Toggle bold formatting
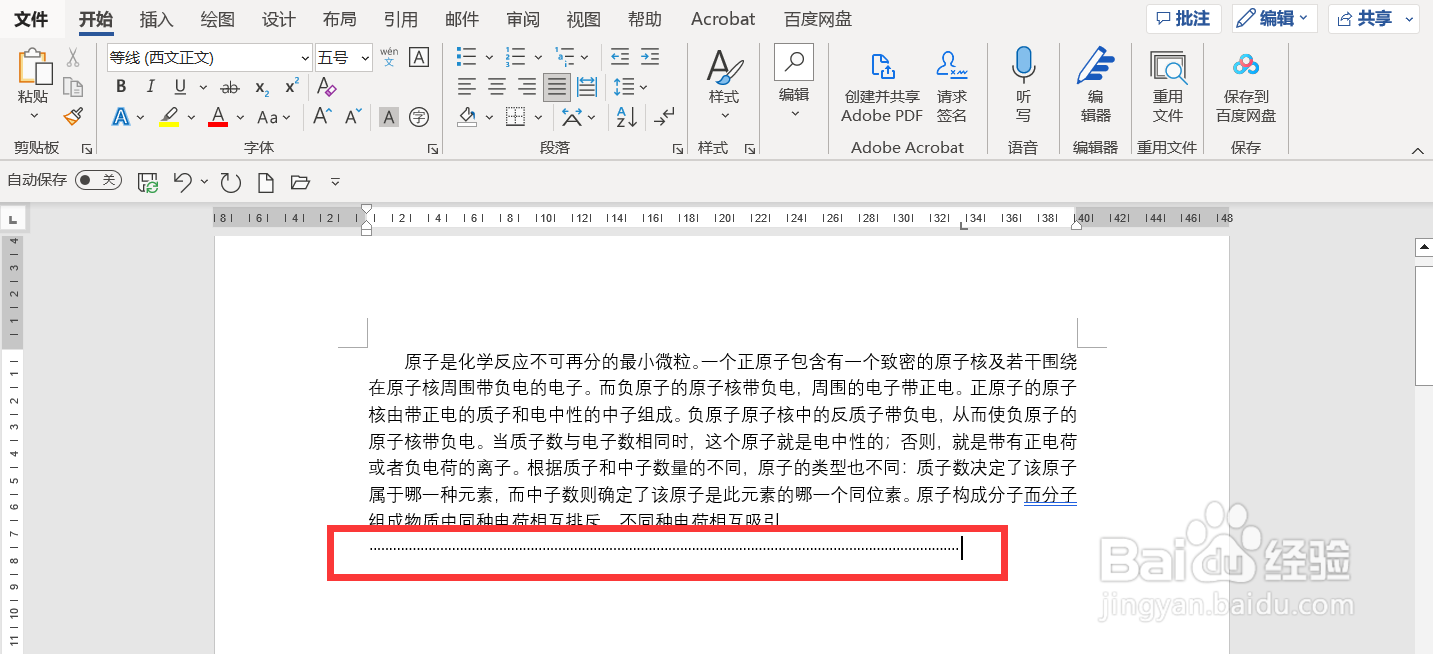Viewport: 1433px width, 654px height. (120, 87)
